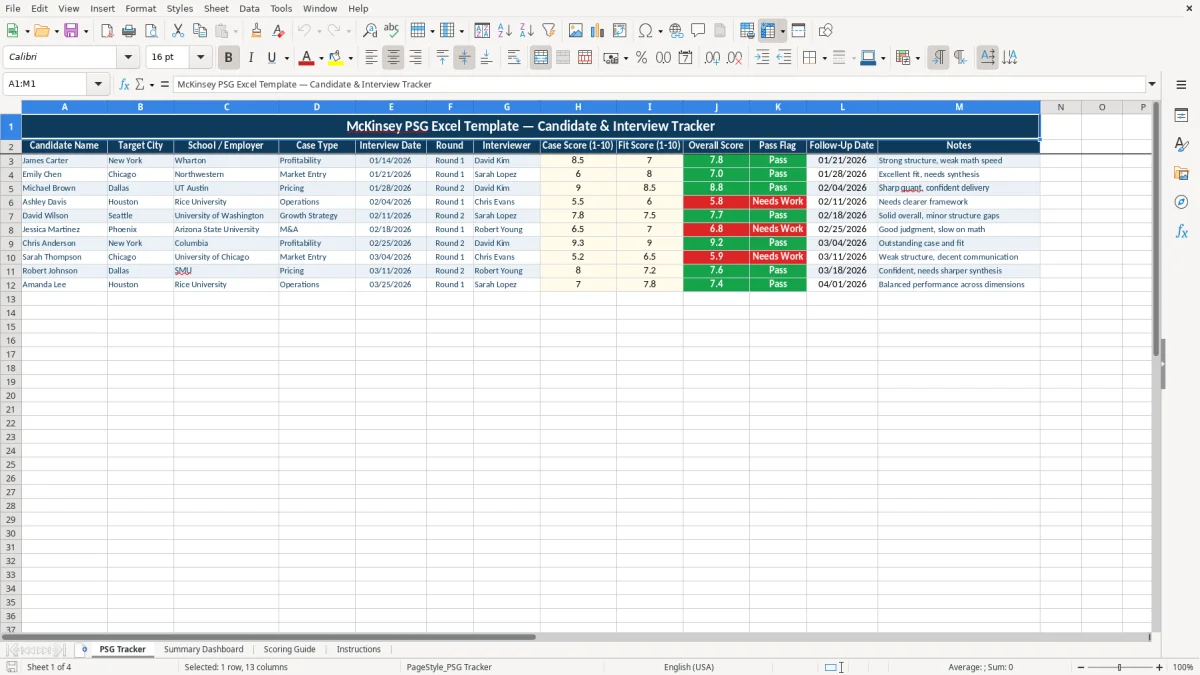Click Background Color yellow swatch button
This screenshot has height=675, width=1200.
click(x=336, y=58)
